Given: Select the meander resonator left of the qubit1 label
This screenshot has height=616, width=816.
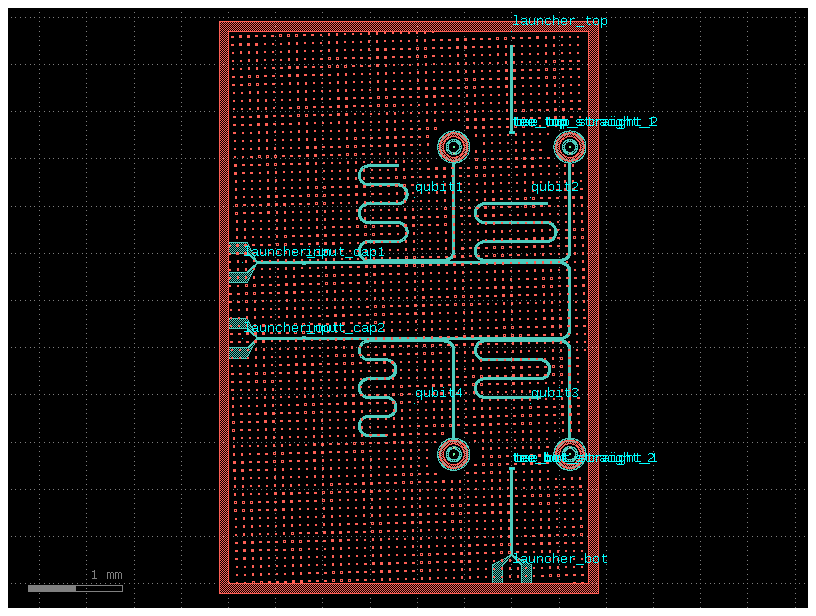Looking at the screenshot, I should [383, 204].
